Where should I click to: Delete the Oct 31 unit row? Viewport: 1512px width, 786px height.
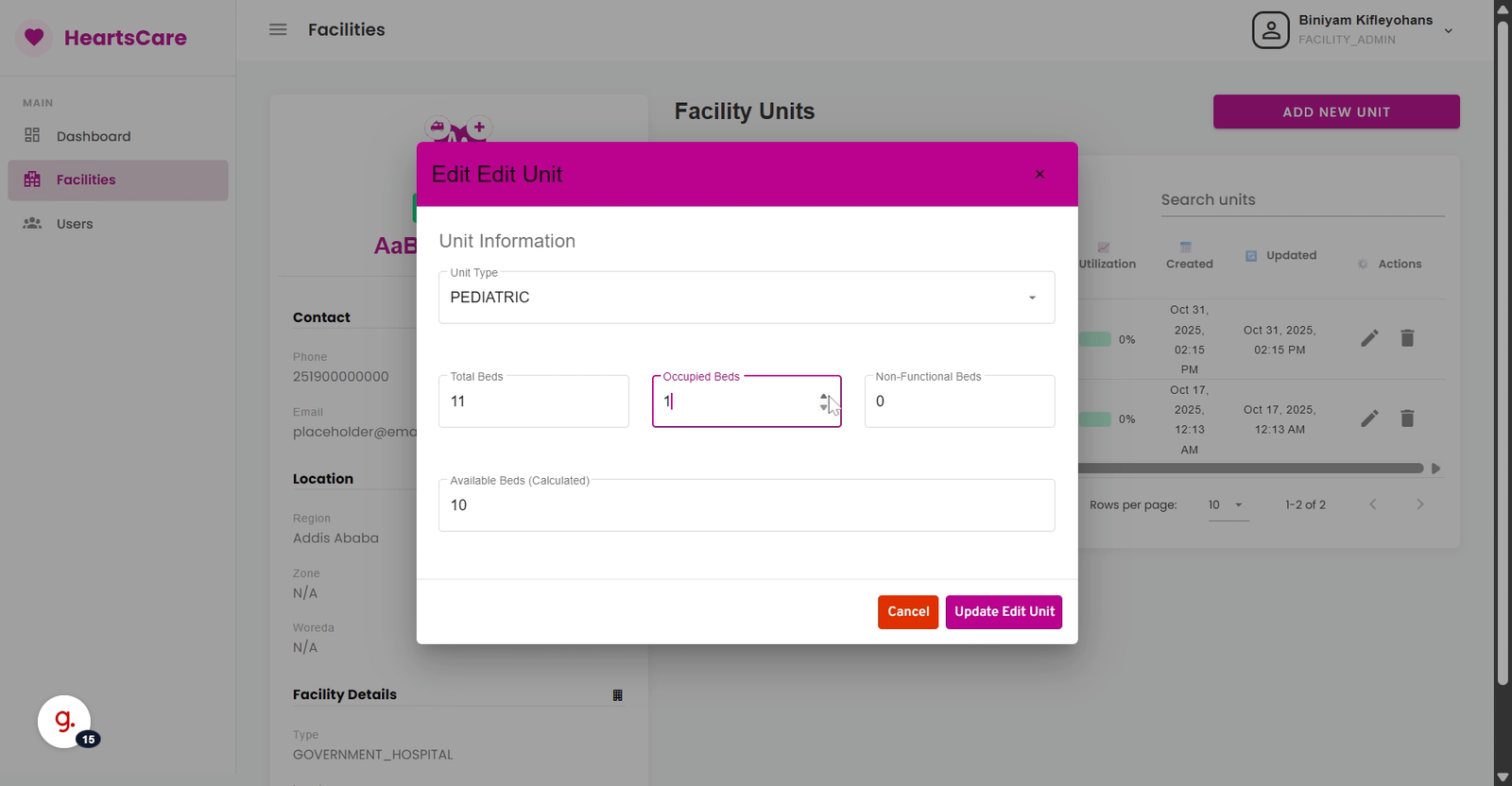pos(1407,338)
